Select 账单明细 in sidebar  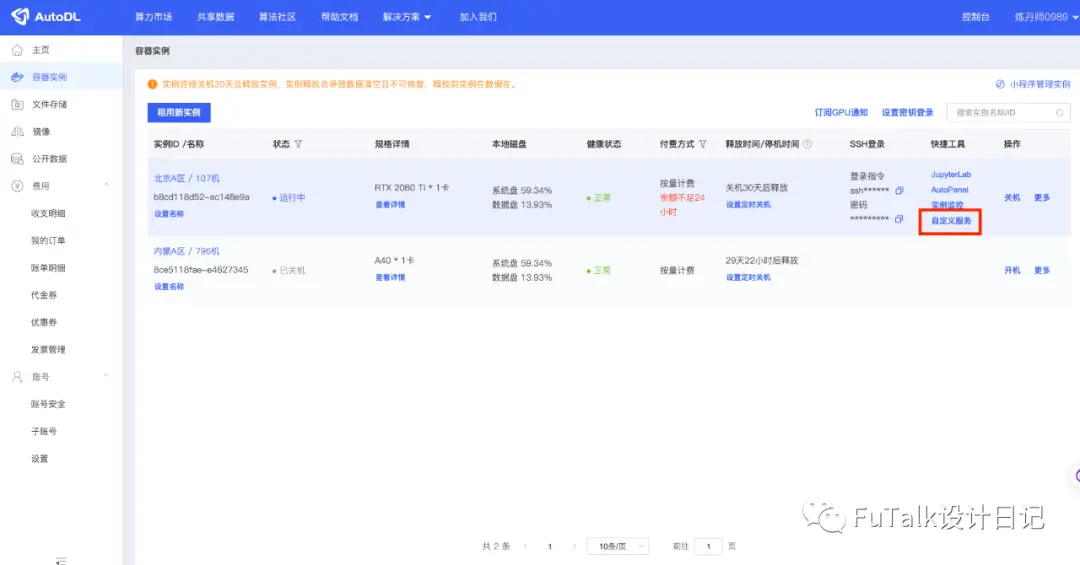48,268
